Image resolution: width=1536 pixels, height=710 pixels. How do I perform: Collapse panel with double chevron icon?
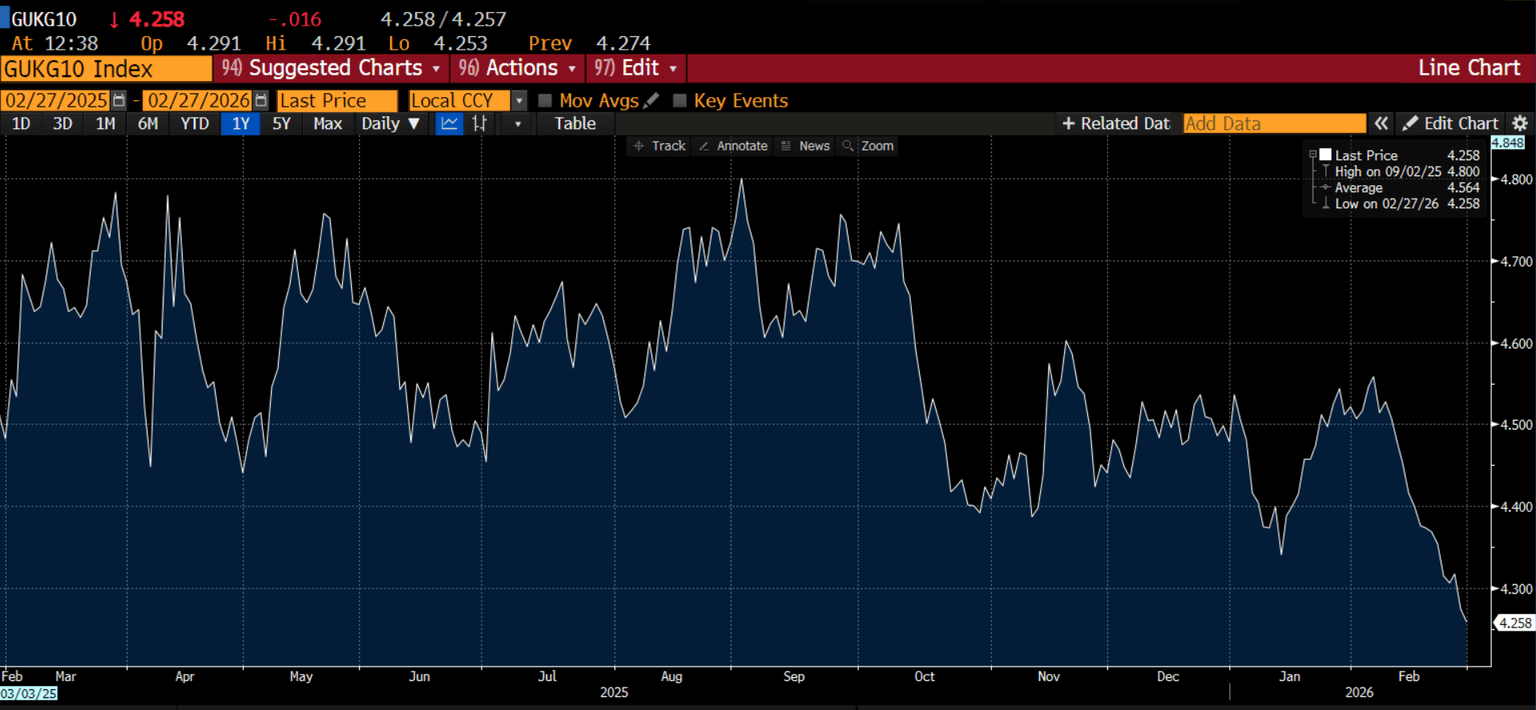pyautogui.click(x=1381, y=123)
